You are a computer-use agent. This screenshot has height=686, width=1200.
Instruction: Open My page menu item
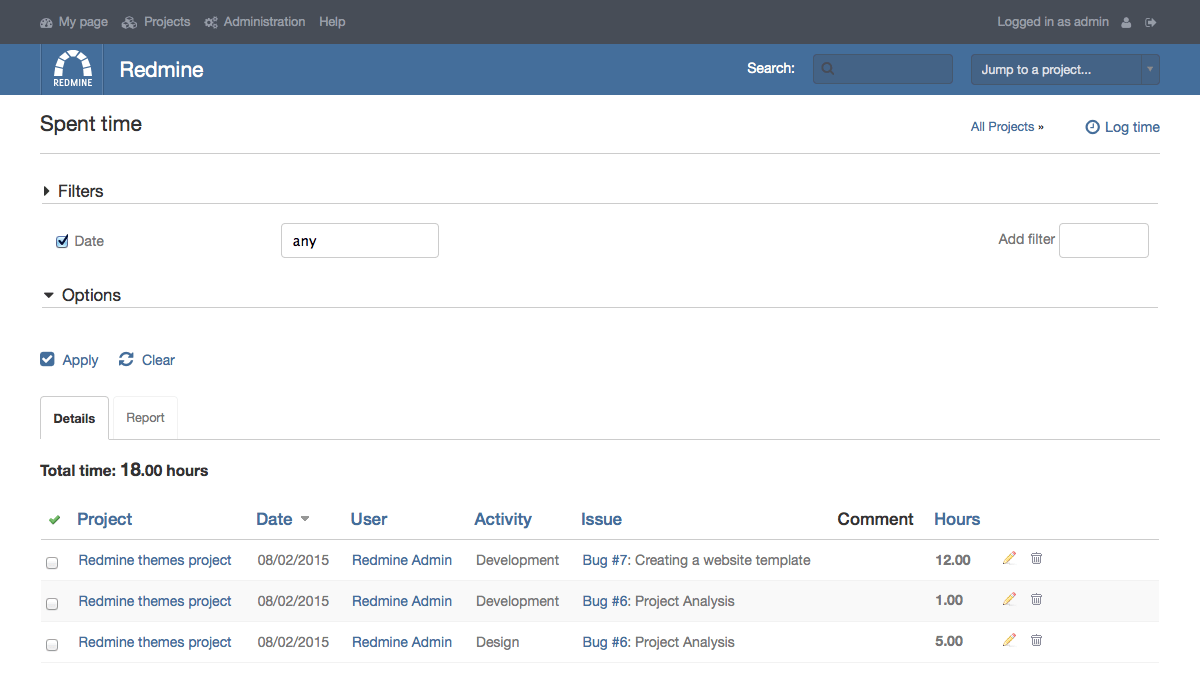pos(83,22)
